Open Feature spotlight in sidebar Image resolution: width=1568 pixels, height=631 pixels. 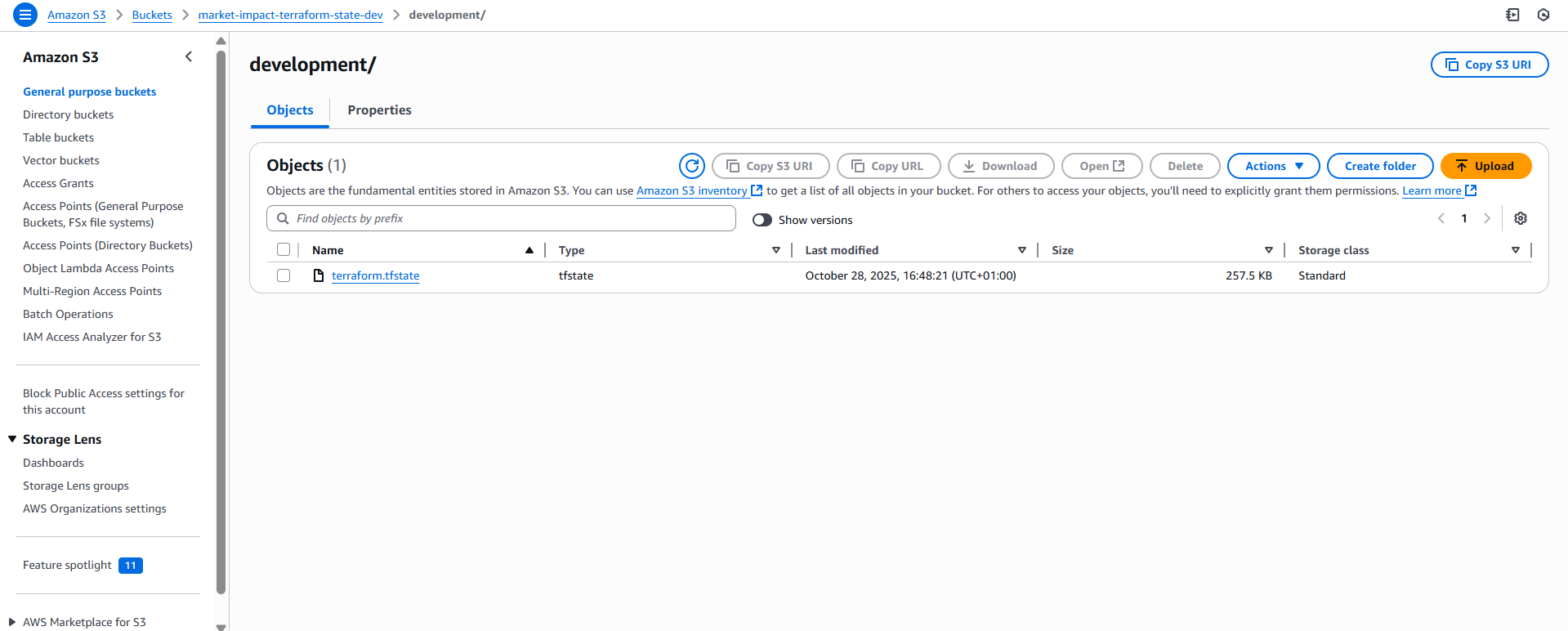click(67, 565)
